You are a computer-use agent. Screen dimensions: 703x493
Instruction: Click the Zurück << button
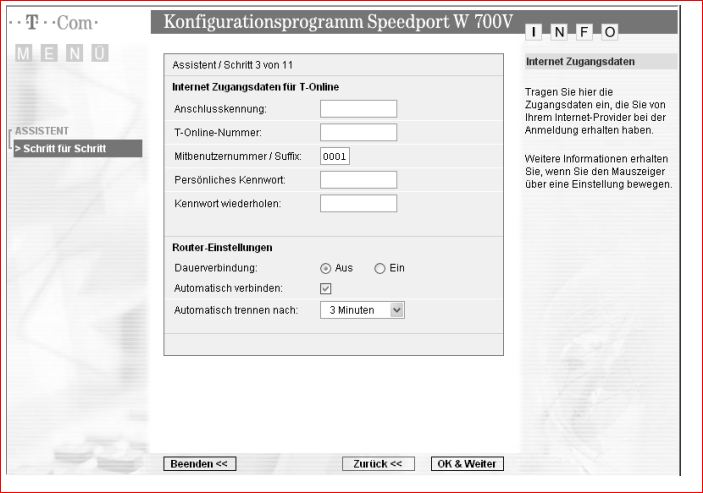[378, 464]
